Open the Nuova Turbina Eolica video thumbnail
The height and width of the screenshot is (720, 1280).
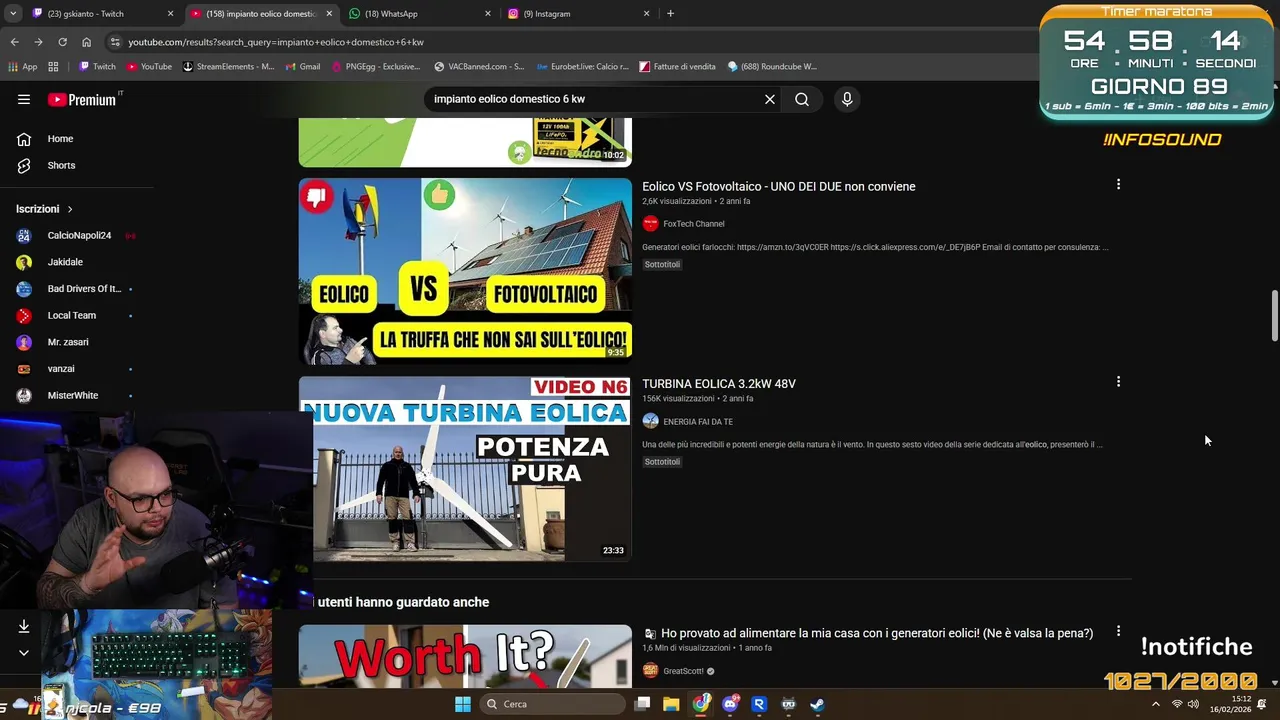pos(465,468)
